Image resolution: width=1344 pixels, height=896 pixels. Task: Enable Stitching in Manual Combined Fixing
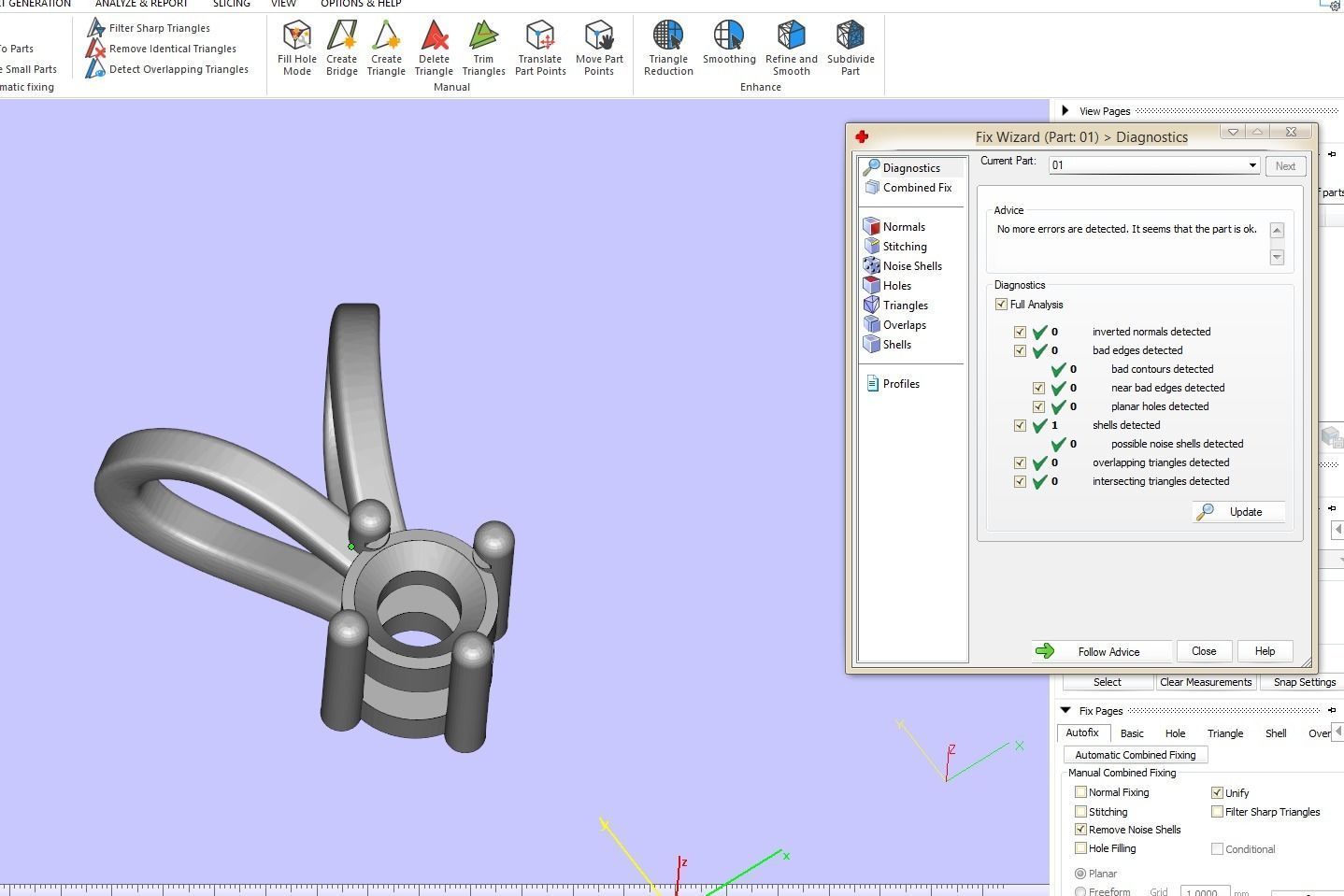coord(1080,812)
